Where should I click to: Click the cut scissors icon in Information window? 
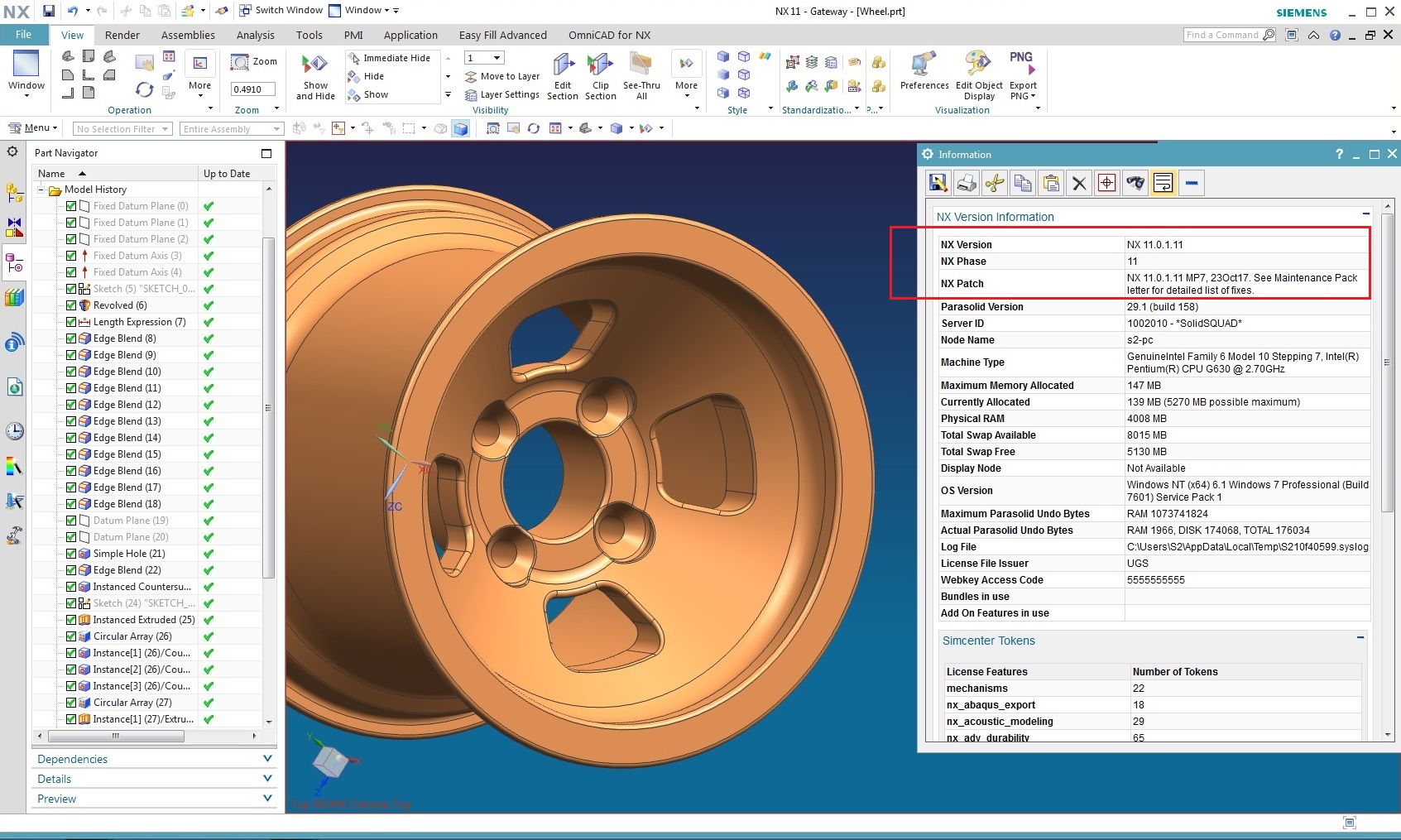[995, 183]
